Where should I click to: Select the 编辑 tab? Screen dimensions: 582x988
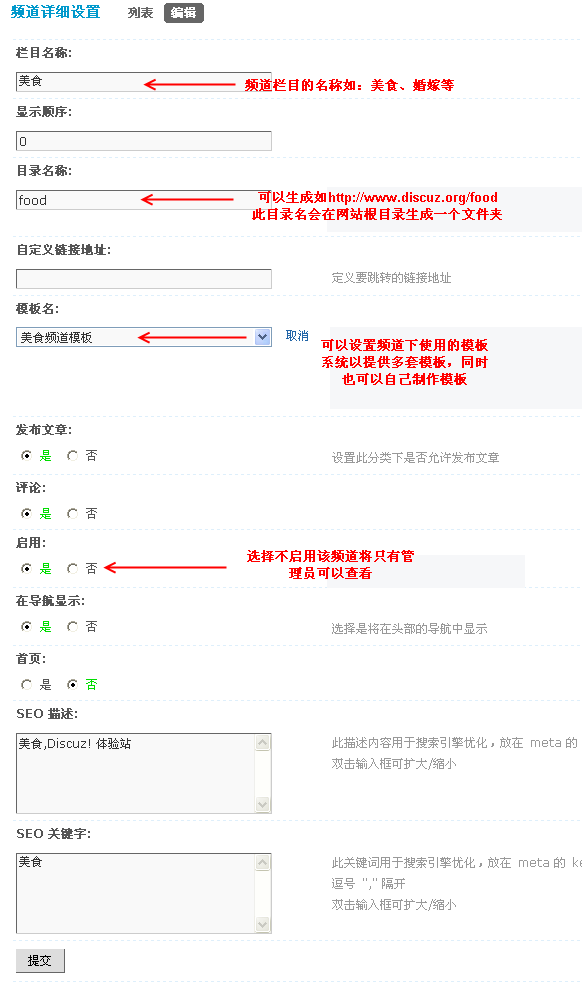(183, 13)
